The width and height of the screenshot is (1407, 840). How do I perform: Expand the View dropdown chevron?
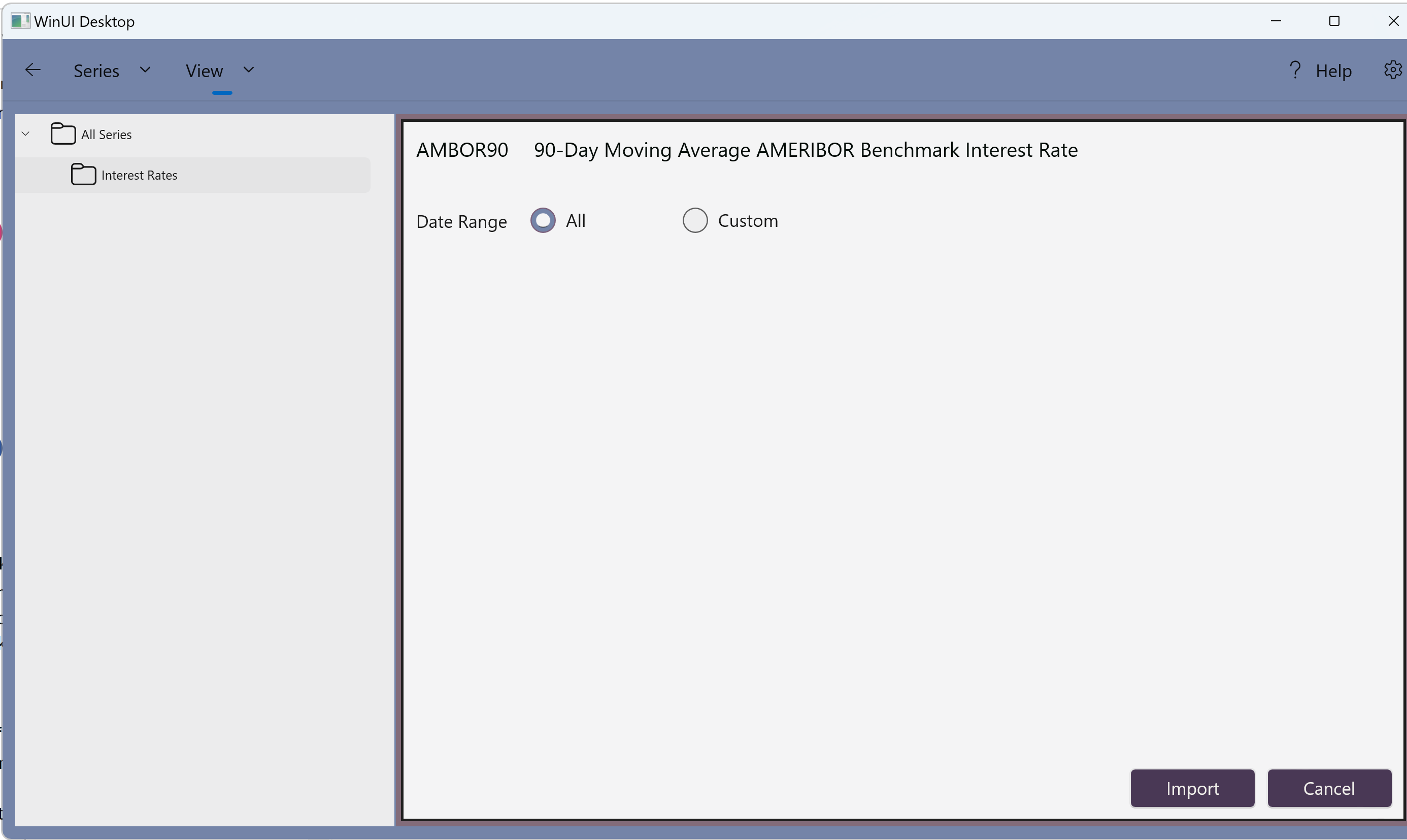249,70
